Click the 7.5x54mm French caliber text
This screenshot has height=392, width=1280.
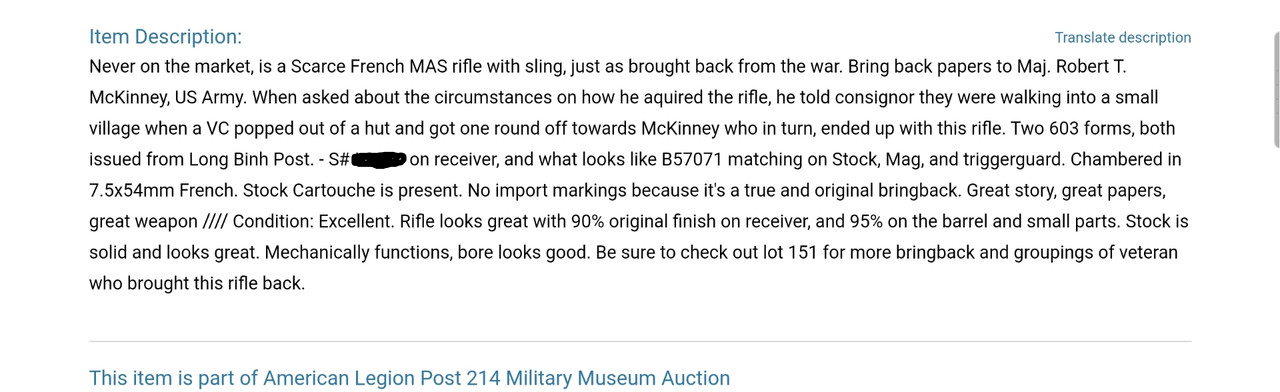click(163, 191)
